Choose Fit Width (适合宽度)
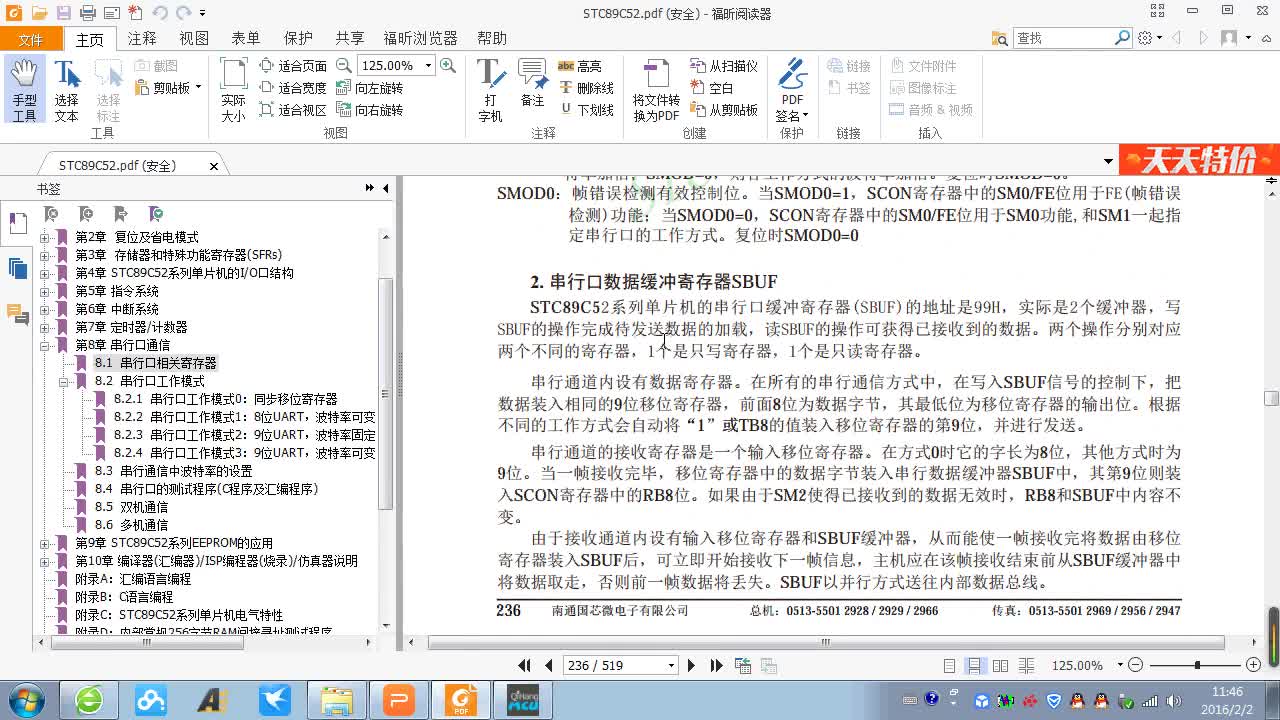The width and height of the screenshot is (1280, 720). (293, 88)
